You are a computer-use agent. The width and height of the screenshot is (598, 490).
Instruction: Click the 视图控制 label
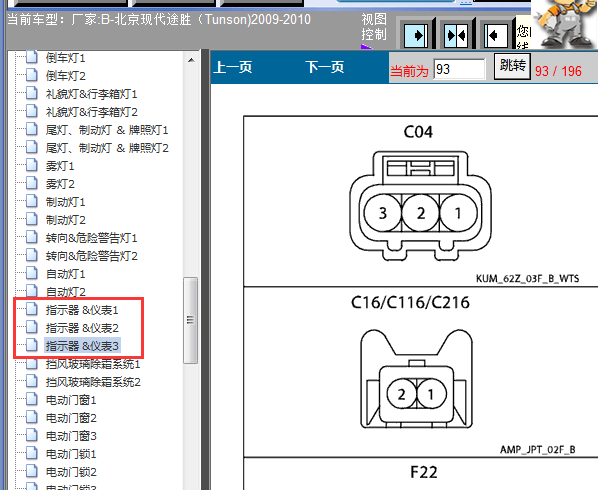[x=374, y=27]
